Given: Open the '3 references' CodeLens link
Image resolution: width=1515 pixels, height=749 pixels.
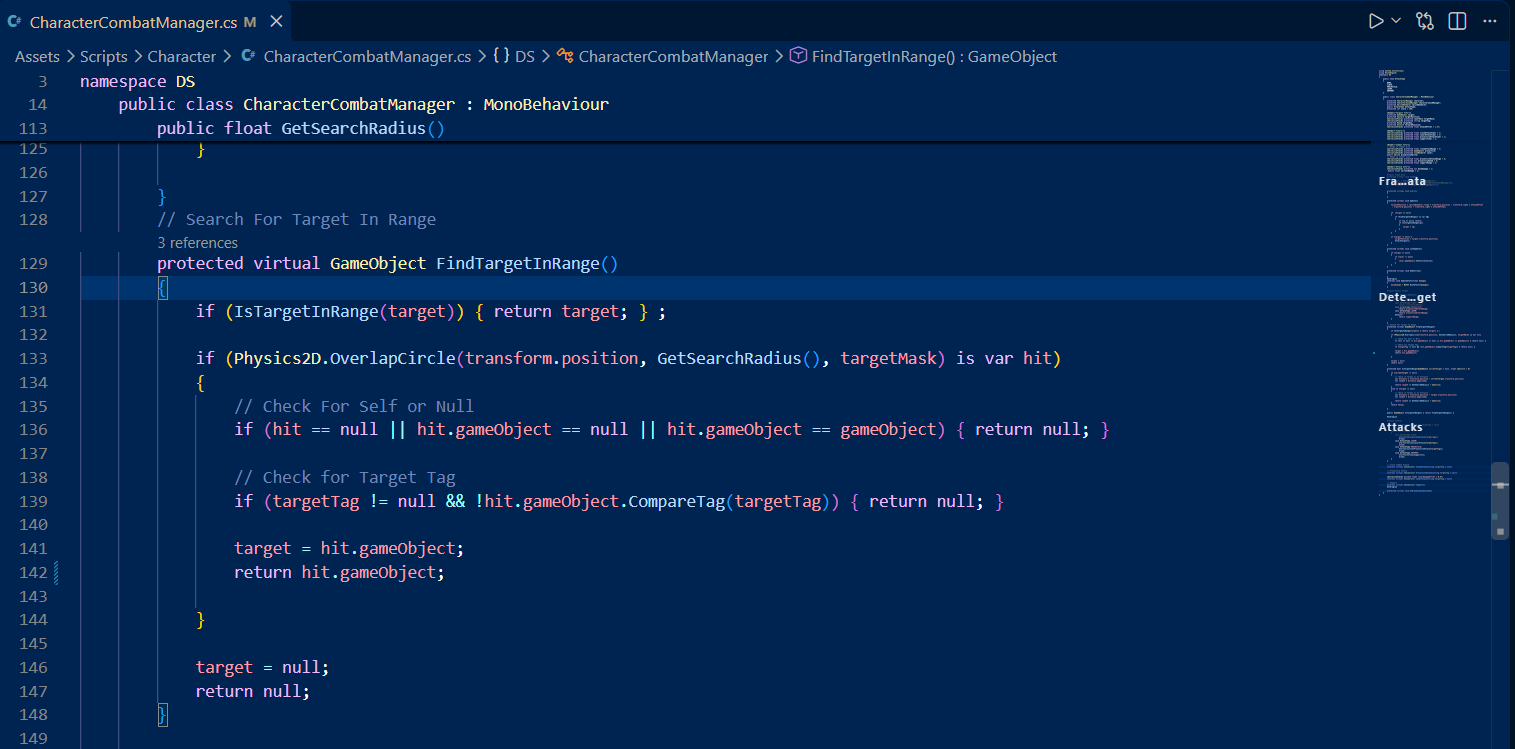Looking at the screenshot, I should [x=198, y=243].
